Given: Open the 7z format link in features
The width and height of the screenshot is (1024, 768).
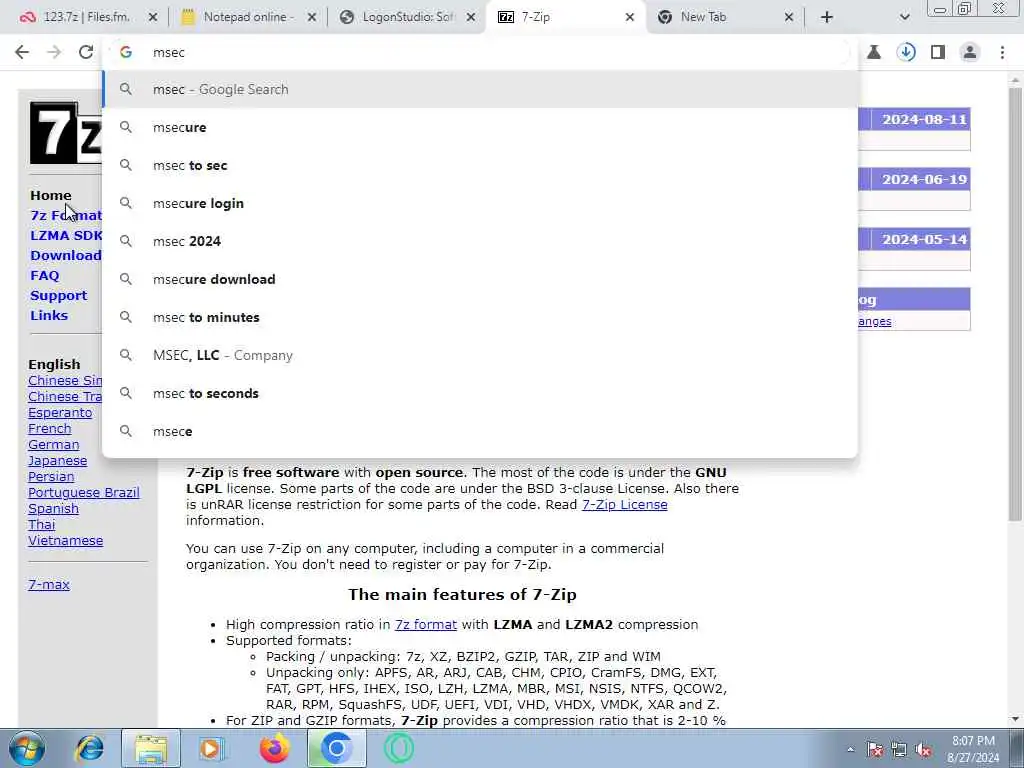Looking at the screenshot, I should point(426,624).
